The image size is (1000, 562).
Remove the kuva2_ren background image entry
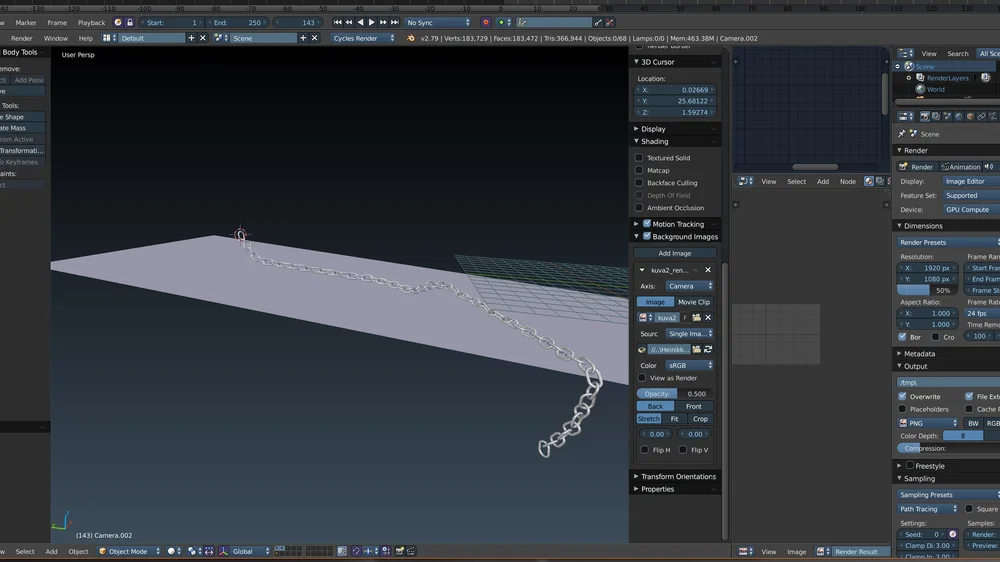click(x=708, y=270)
